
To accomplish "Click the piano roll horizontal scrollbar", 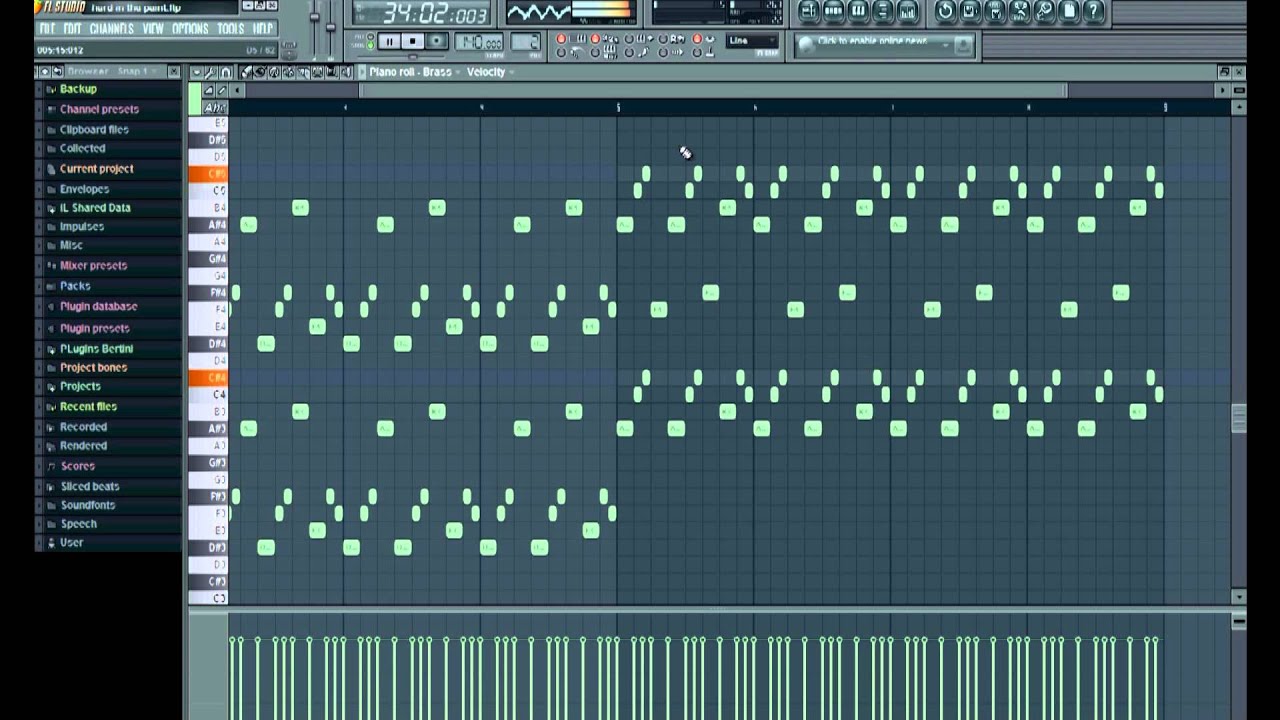I will pos(712,90).
